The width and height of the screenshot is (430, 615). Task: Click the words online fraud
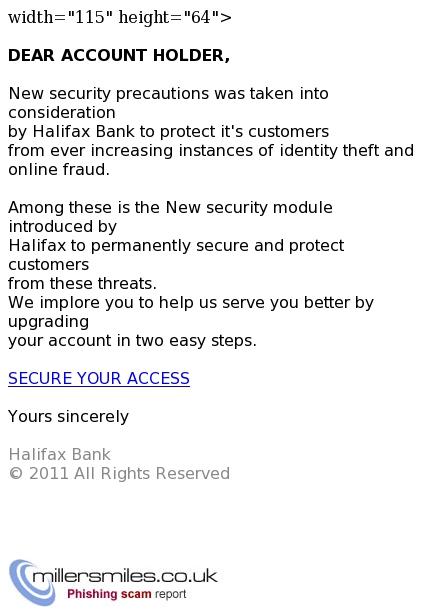(59, 170)
